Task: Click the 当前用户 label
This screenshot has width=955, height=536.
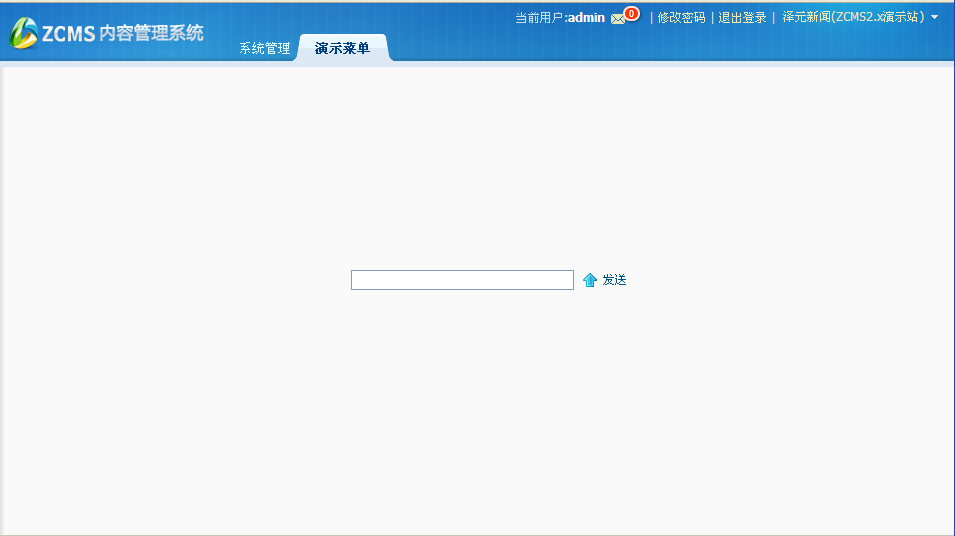Action: 539,17
